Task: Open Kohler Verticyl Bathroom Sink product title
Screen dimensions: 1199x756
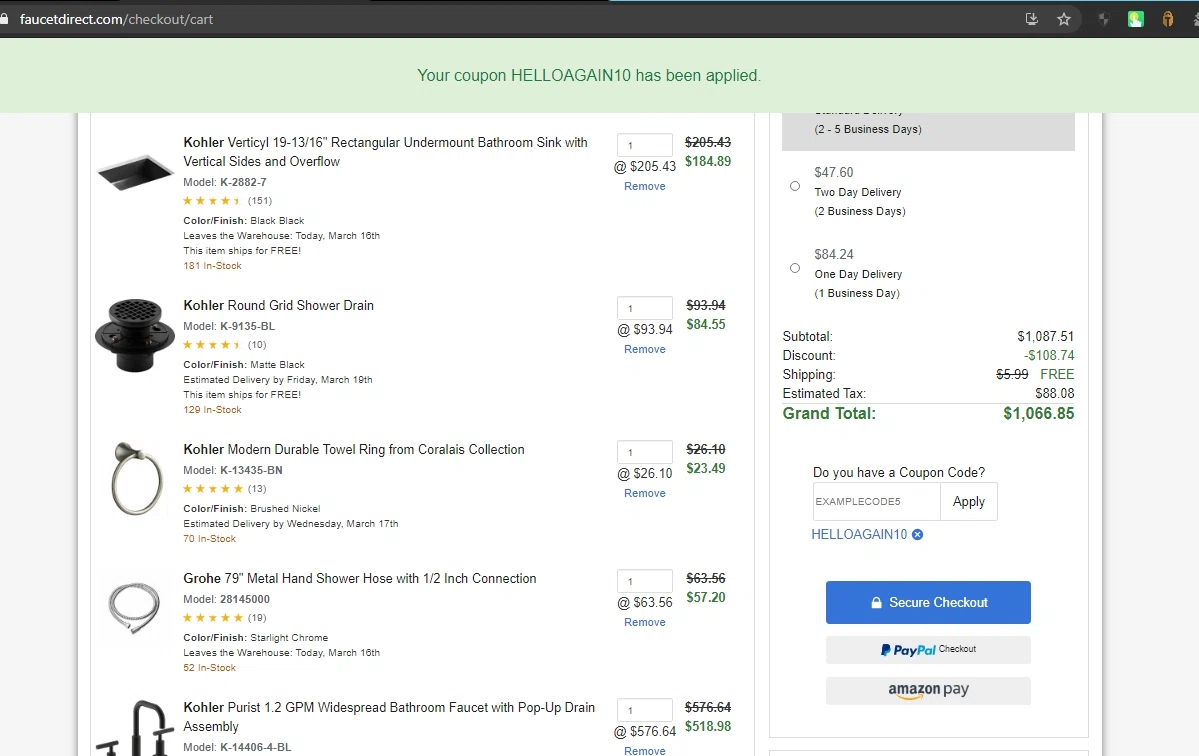Action: (385, 151)
